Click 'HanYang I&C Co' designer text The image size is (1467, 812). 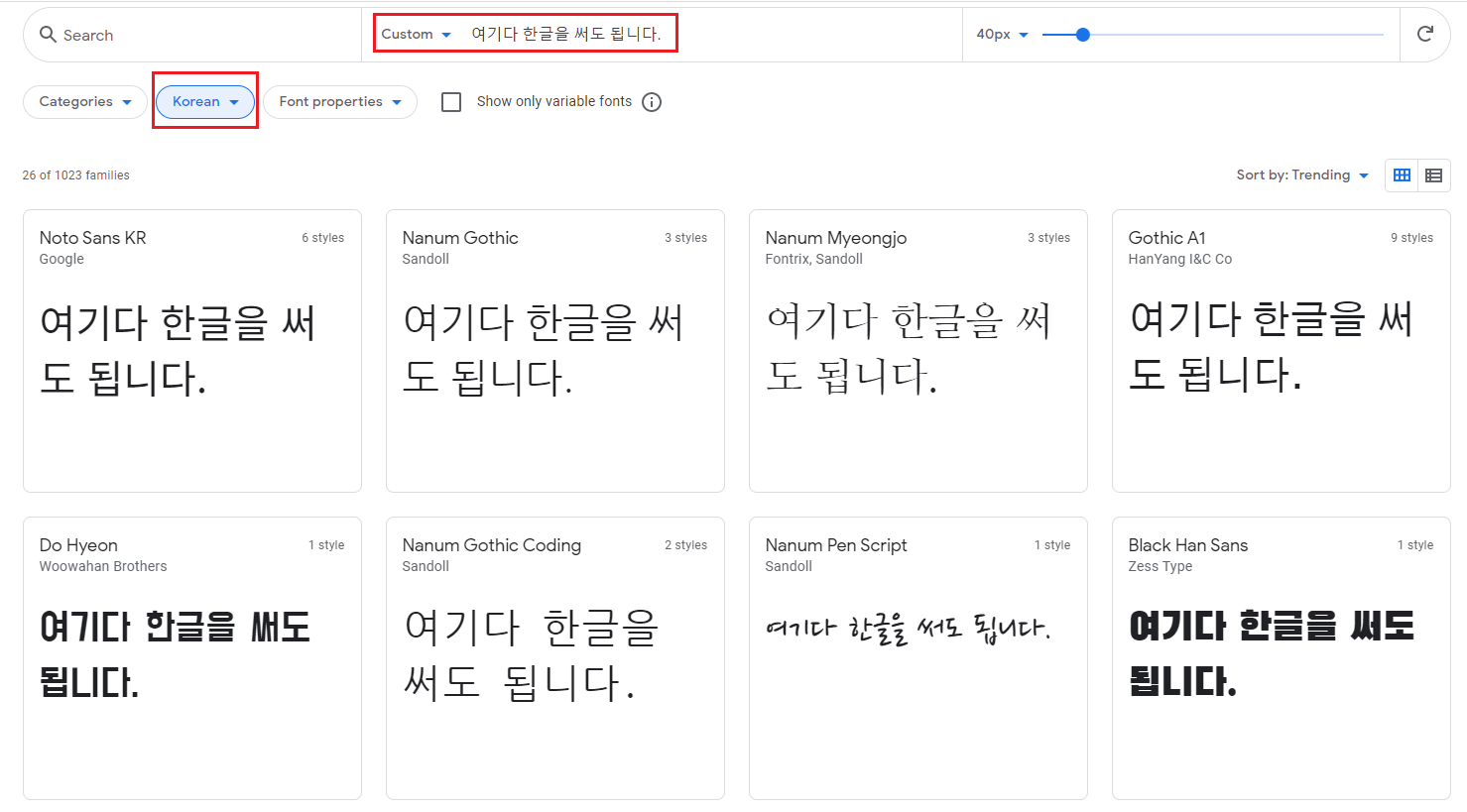(x=1180, y=259)
